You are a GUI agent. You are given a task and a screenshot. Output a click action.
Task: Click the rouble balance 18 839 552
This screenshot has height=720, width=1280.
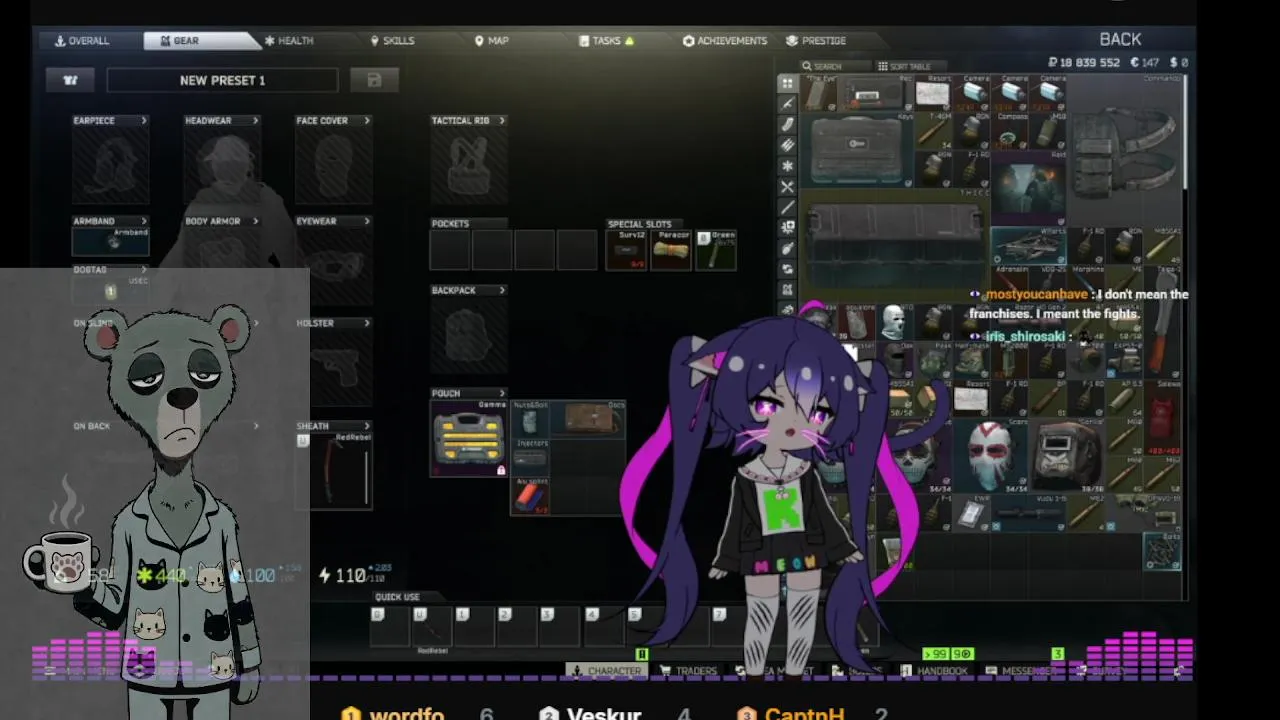coord(1083,62)
